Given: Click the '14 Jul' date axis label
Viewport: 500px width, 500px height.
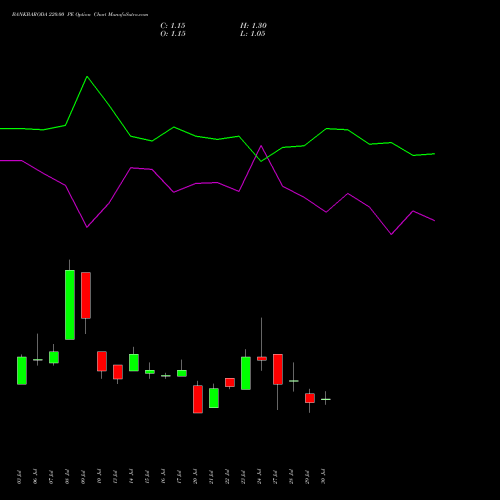Looking at the screenshot, I should click(x=131, y=477).
